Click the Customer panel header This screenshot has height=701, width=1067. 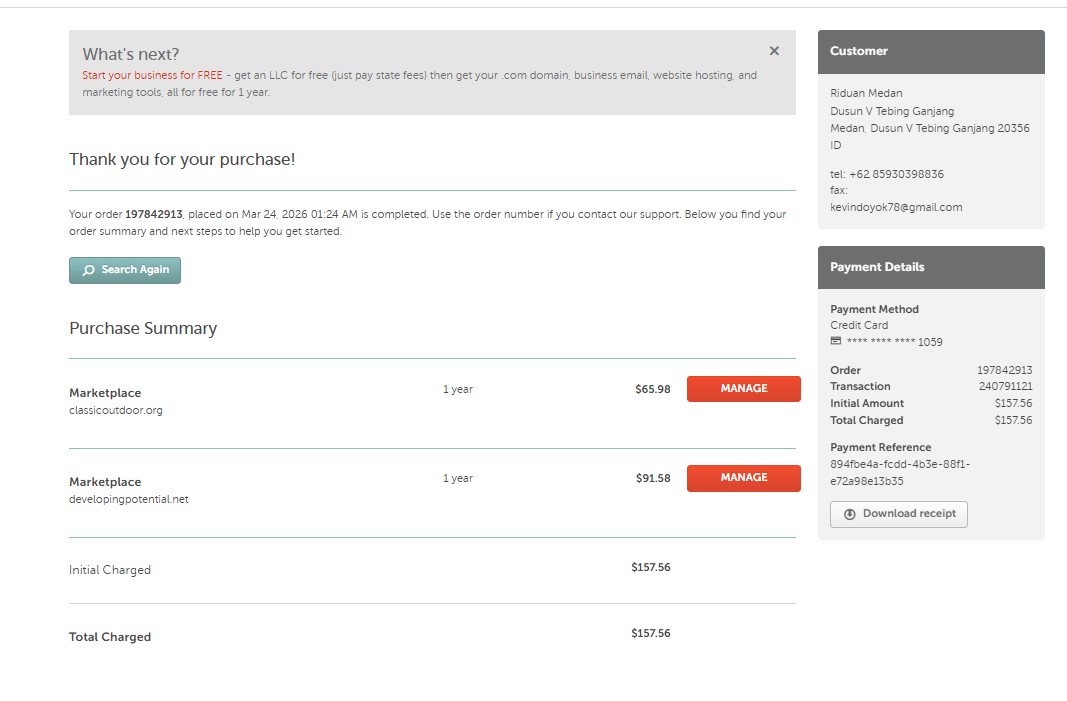[930, 51]
